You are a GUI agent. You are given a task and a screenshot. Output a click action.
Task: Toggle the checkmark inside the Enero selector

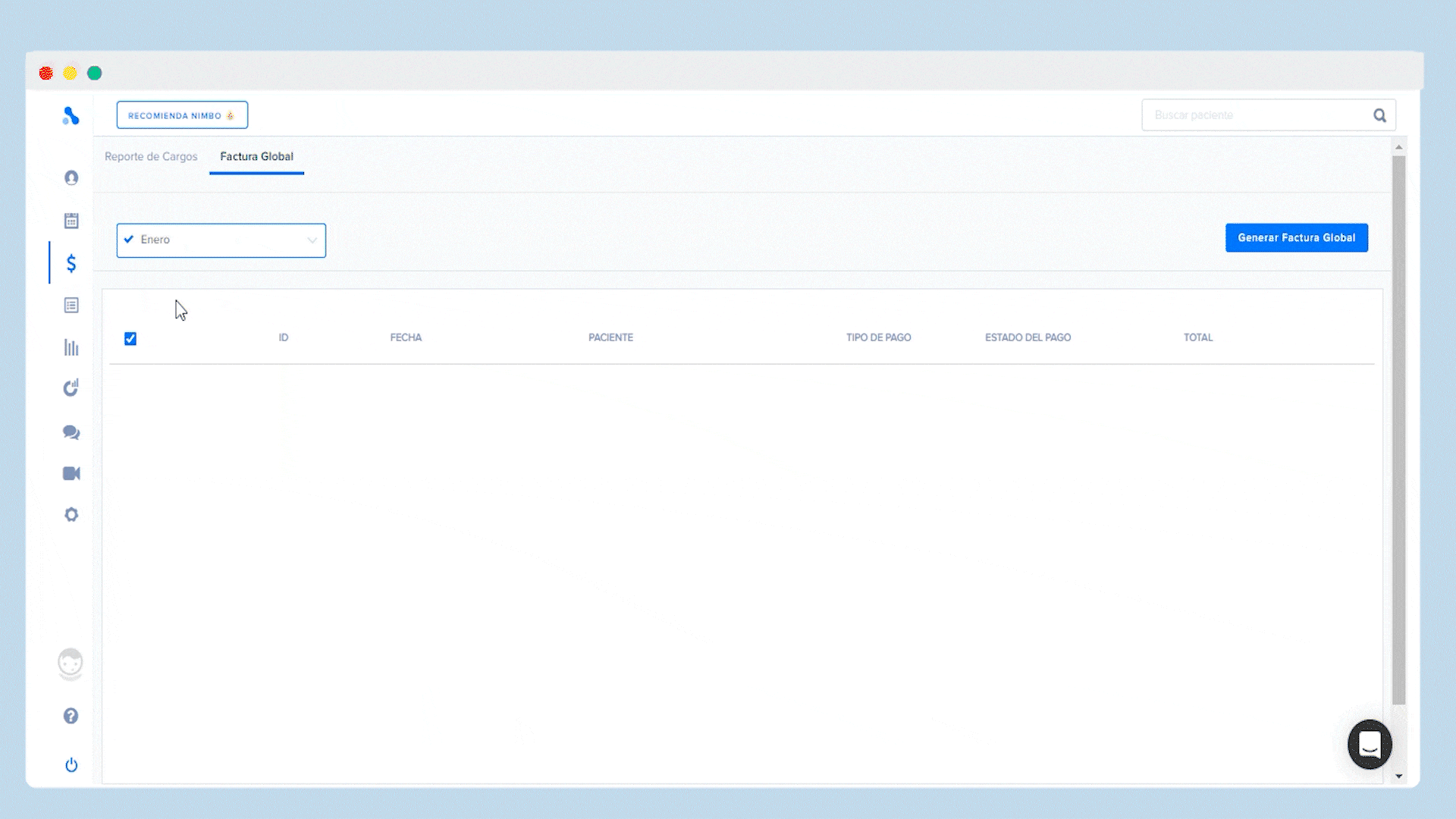[x=128, y=239]
